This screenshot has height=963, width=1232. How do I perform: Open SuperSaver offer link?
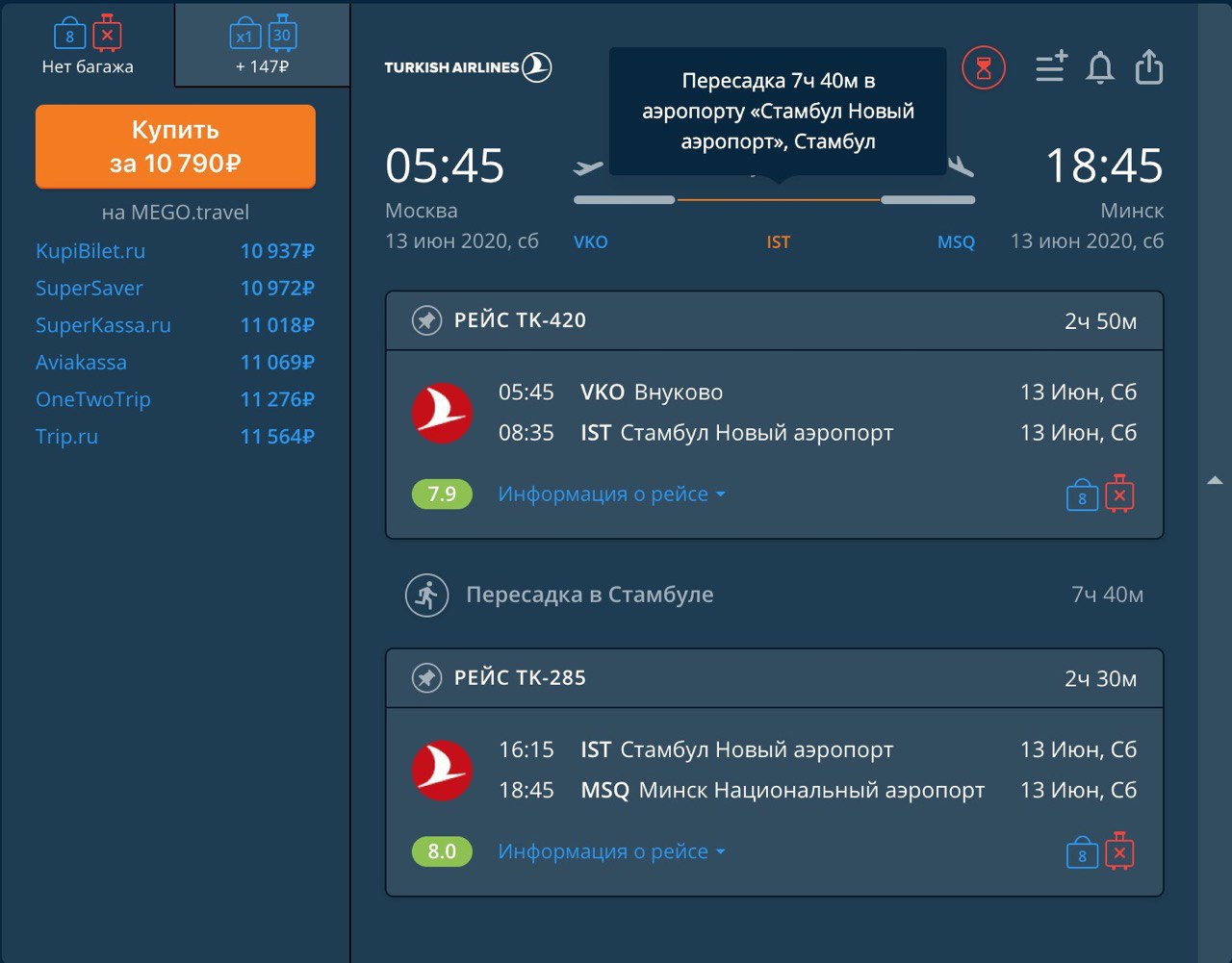(89, 288)
